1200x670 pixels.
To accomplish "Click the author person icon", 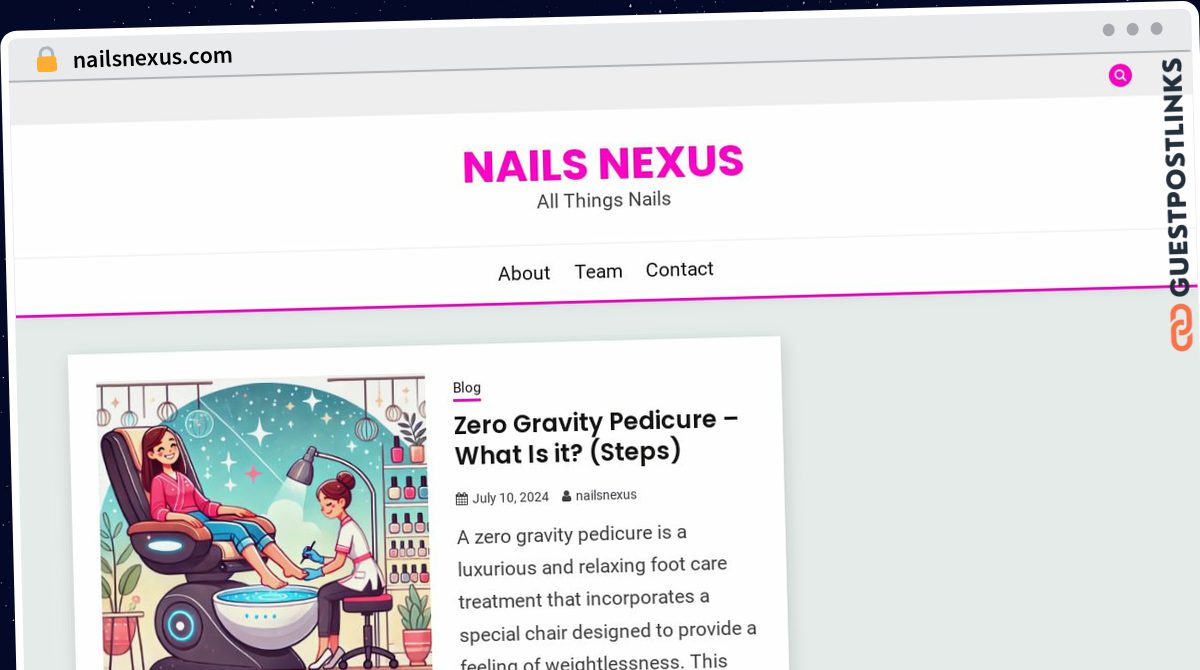I will [567, 496].
